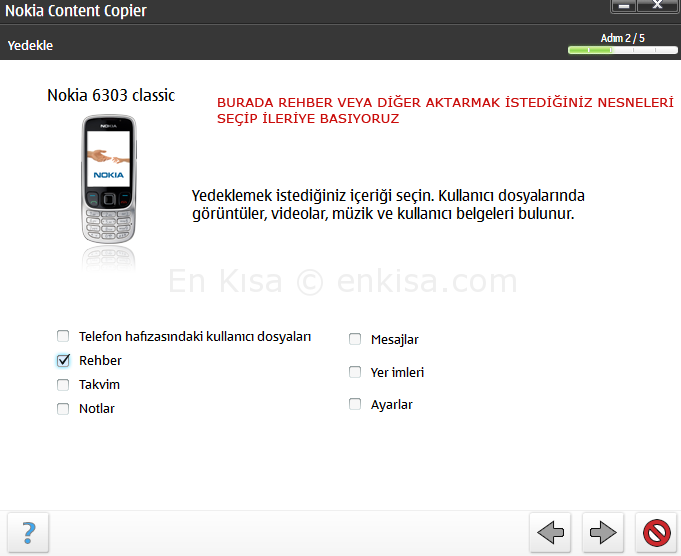
Task: Click the Telefon hafızasındaki kullanıcı dosyaları label
Action: click(x=195, y=337)
